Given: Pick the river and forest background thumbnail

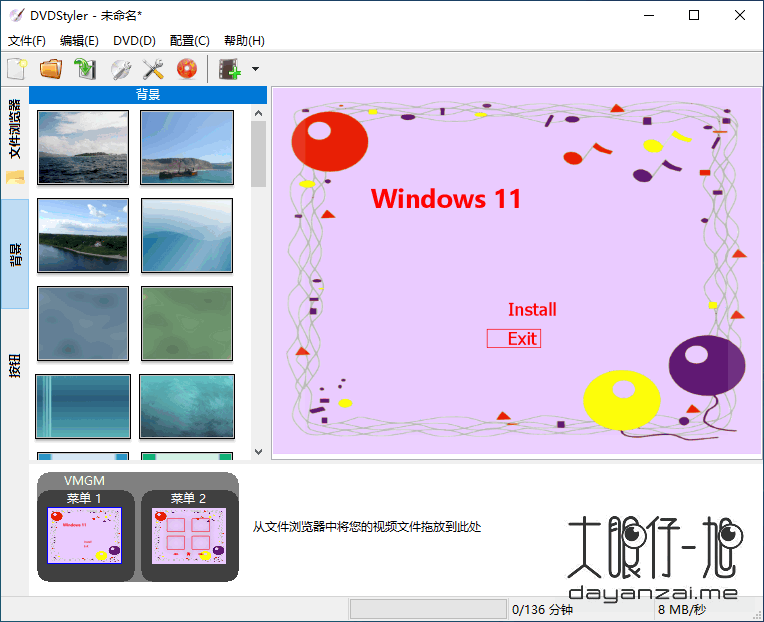Looking at the screenshot, I should pos(83,235).
